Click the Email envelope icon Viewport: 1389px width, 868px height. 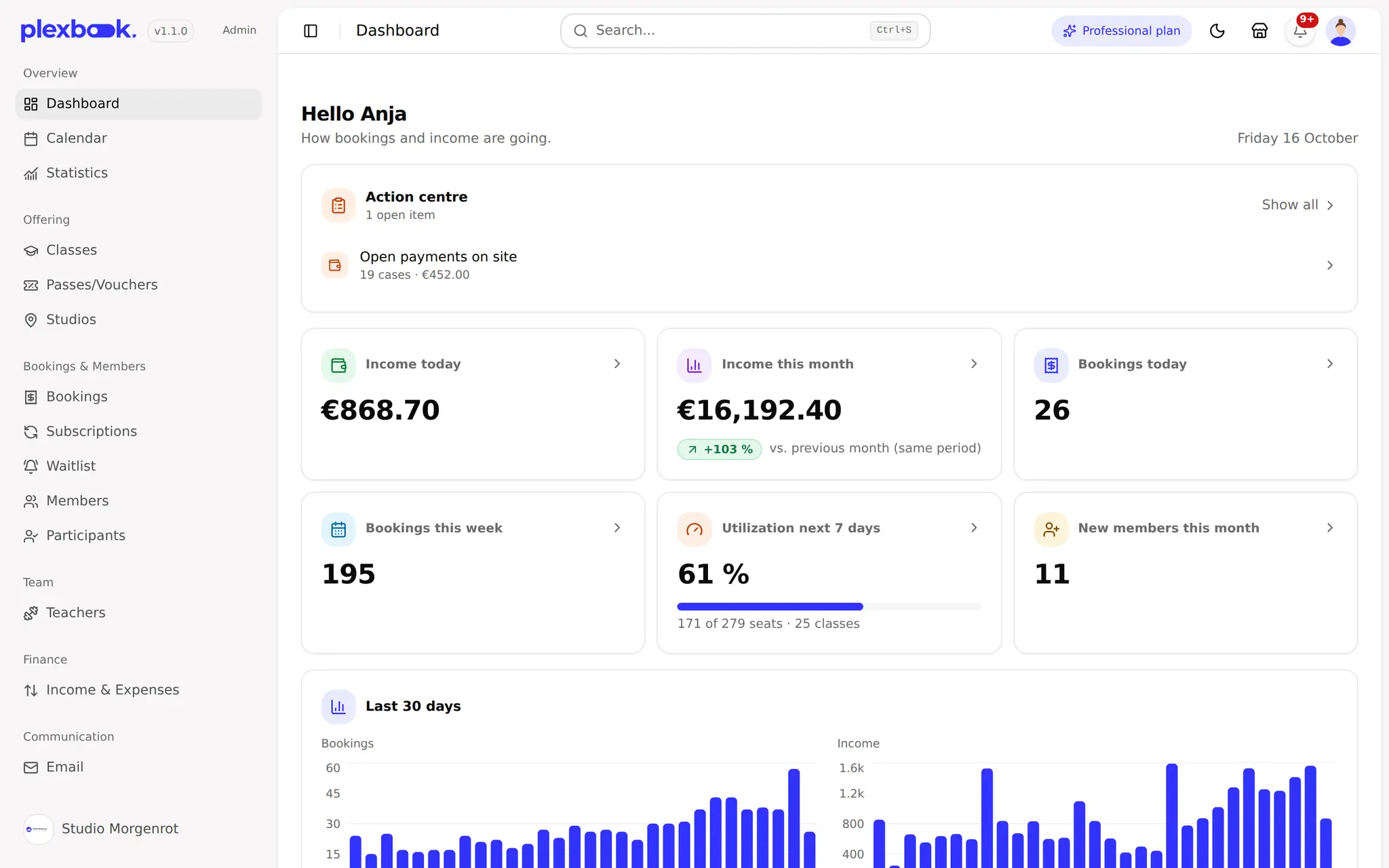(x=31, y=768)
